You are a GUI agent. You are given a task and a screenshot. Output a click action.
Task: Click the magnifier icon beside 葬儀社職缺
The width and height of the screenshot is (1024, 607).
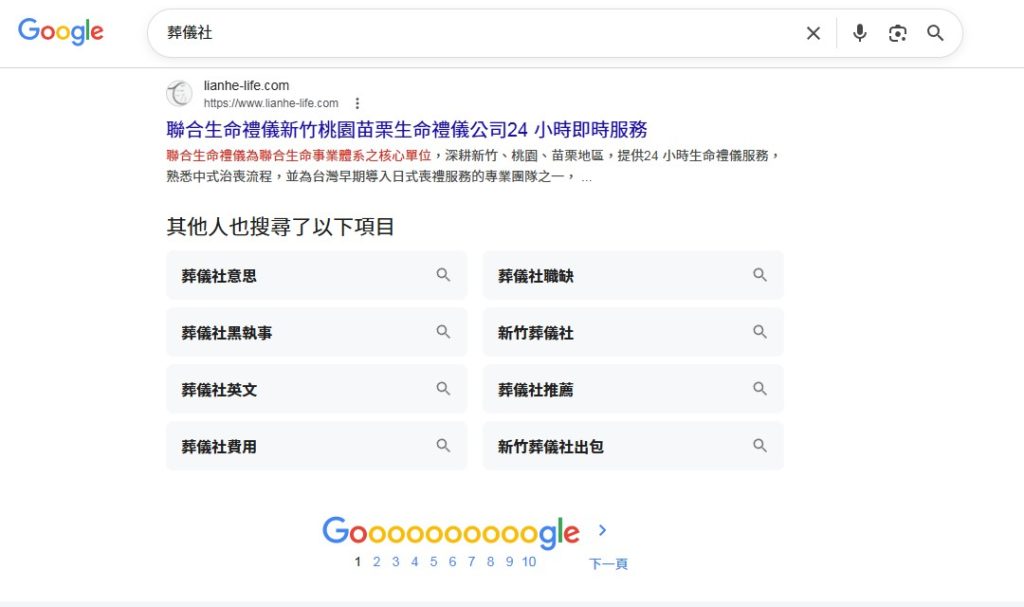pos(760,275)
